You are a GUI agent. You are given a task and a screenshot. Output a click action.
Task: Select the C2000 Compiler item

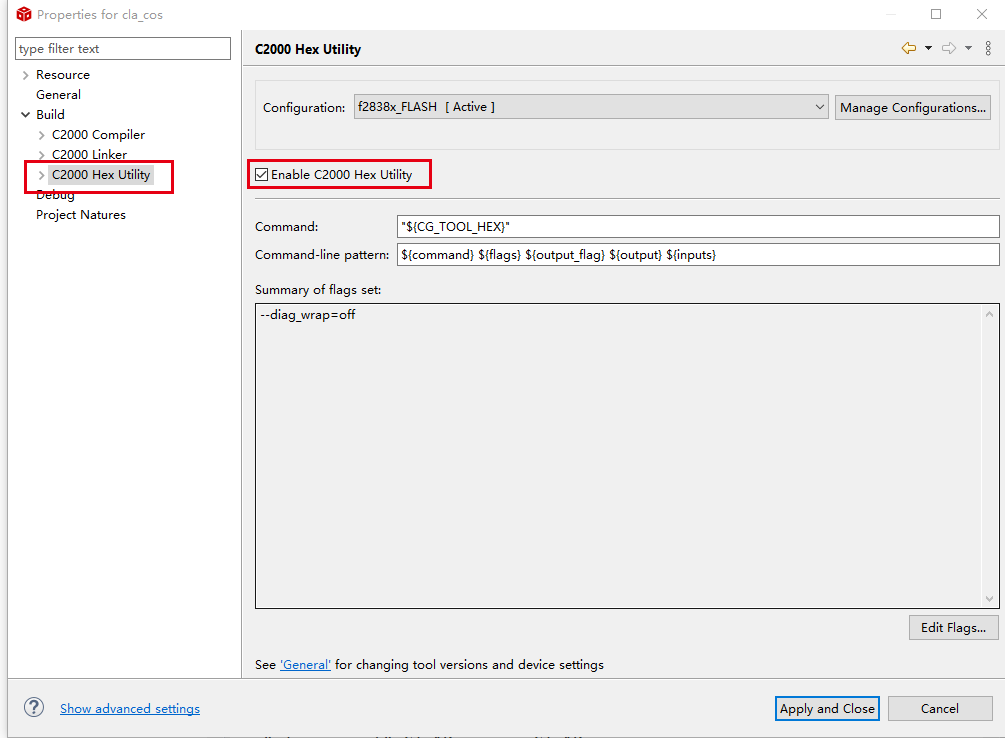point(98,135)
